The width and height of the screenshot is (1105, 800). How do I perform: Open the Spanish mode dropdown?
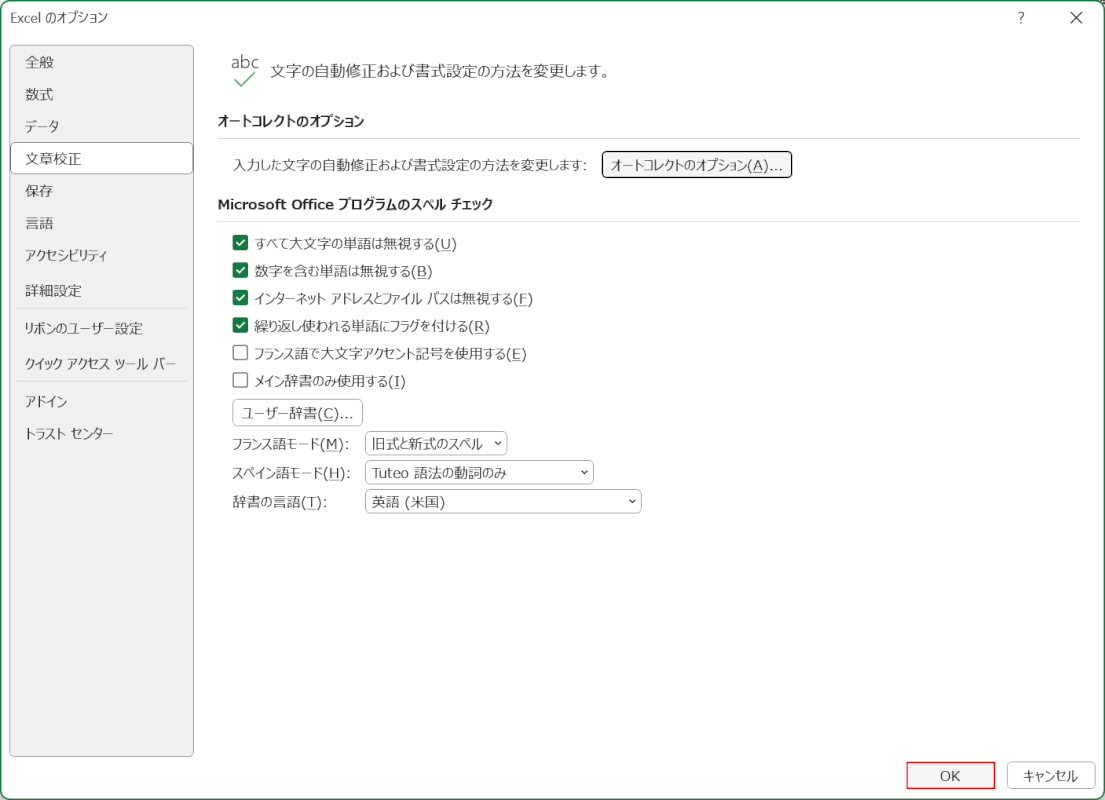coord(479,473)
